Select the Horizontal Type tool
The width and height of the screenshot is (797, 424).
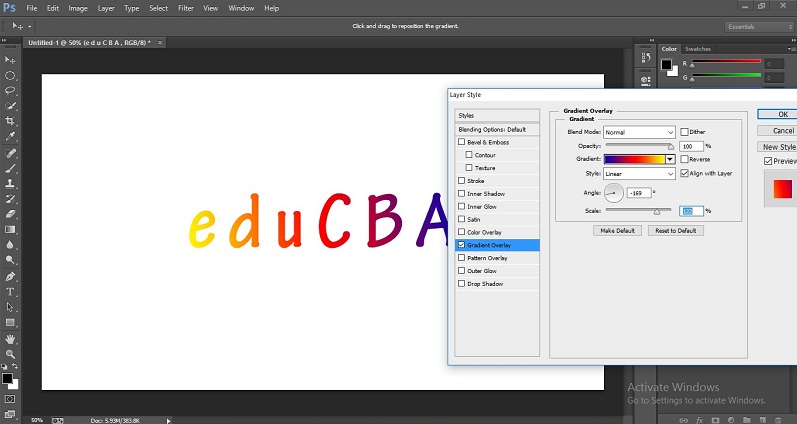click(x=10, y=292)
